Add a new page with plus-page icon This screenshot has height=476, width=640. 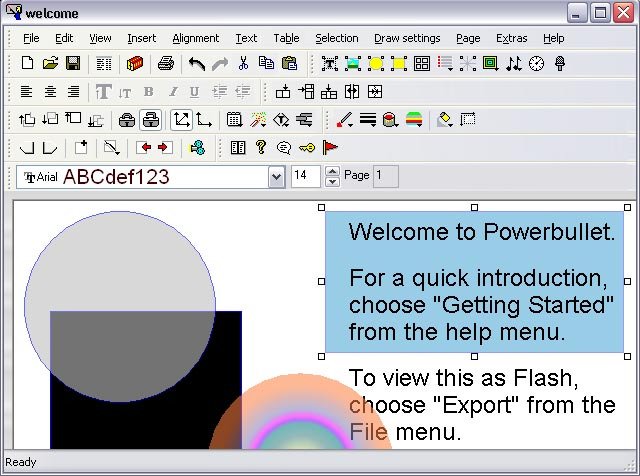81,147
